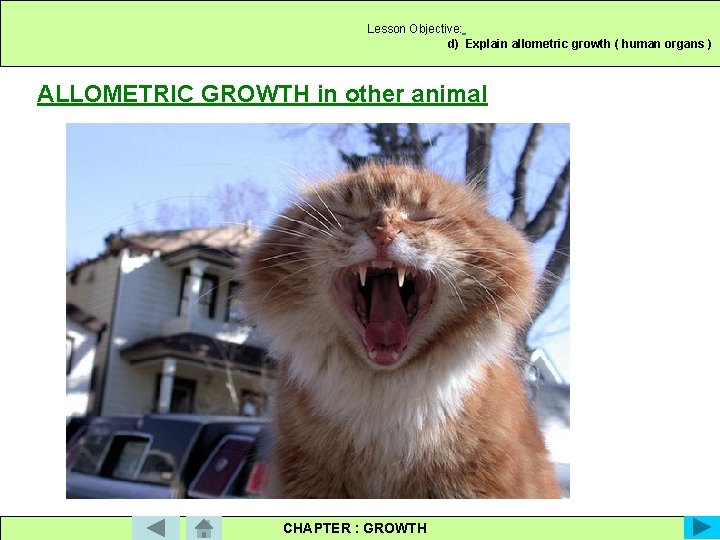Viewport: 720px width, 540px height.
Task: Select 'Explain allometric growth ( human organs )' text
Action: 588,44
